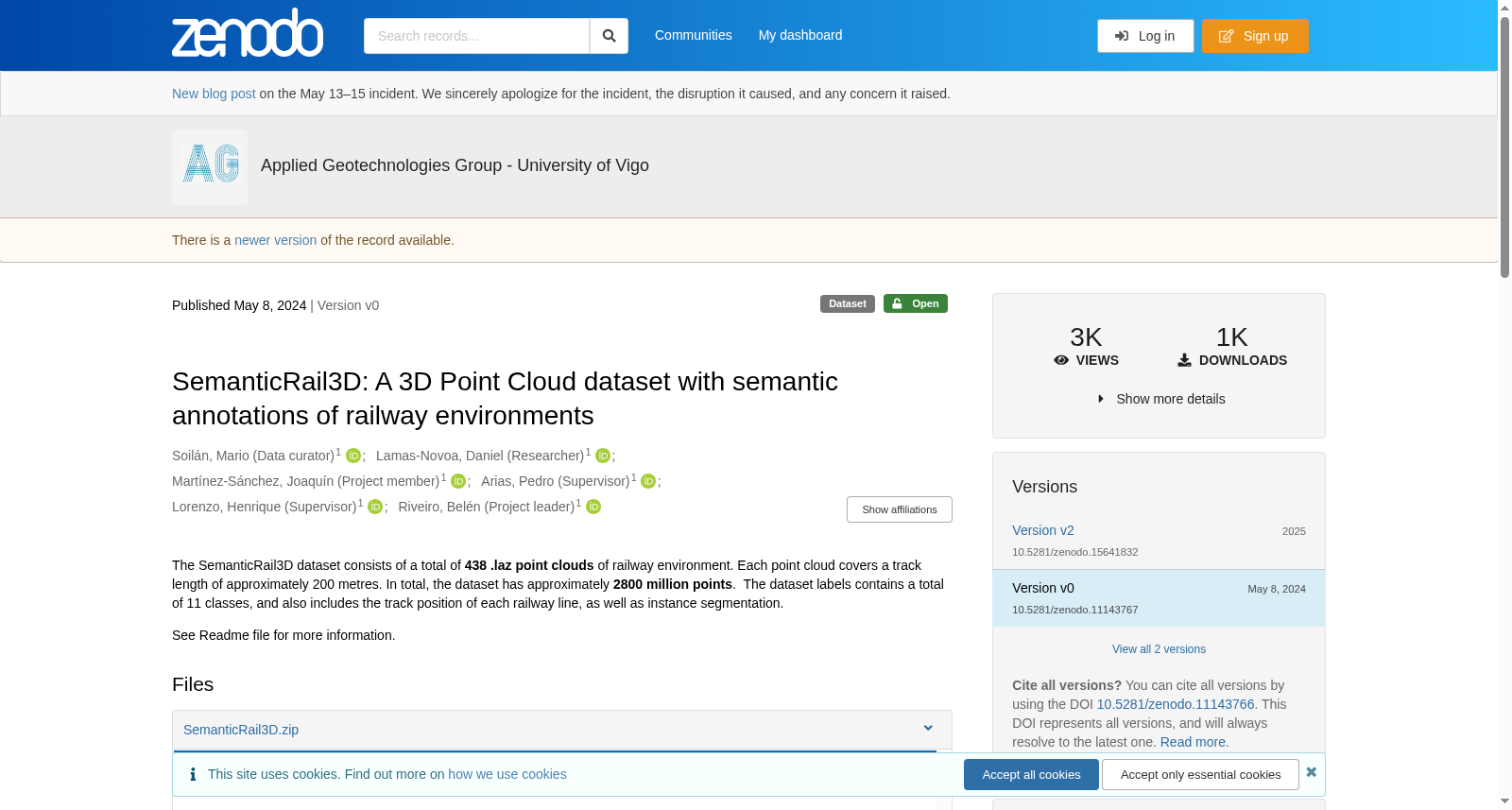This screenshot has height=810, width=1512.
Task: Click the AG community logo thumbnail
Action: pos(210,167)
